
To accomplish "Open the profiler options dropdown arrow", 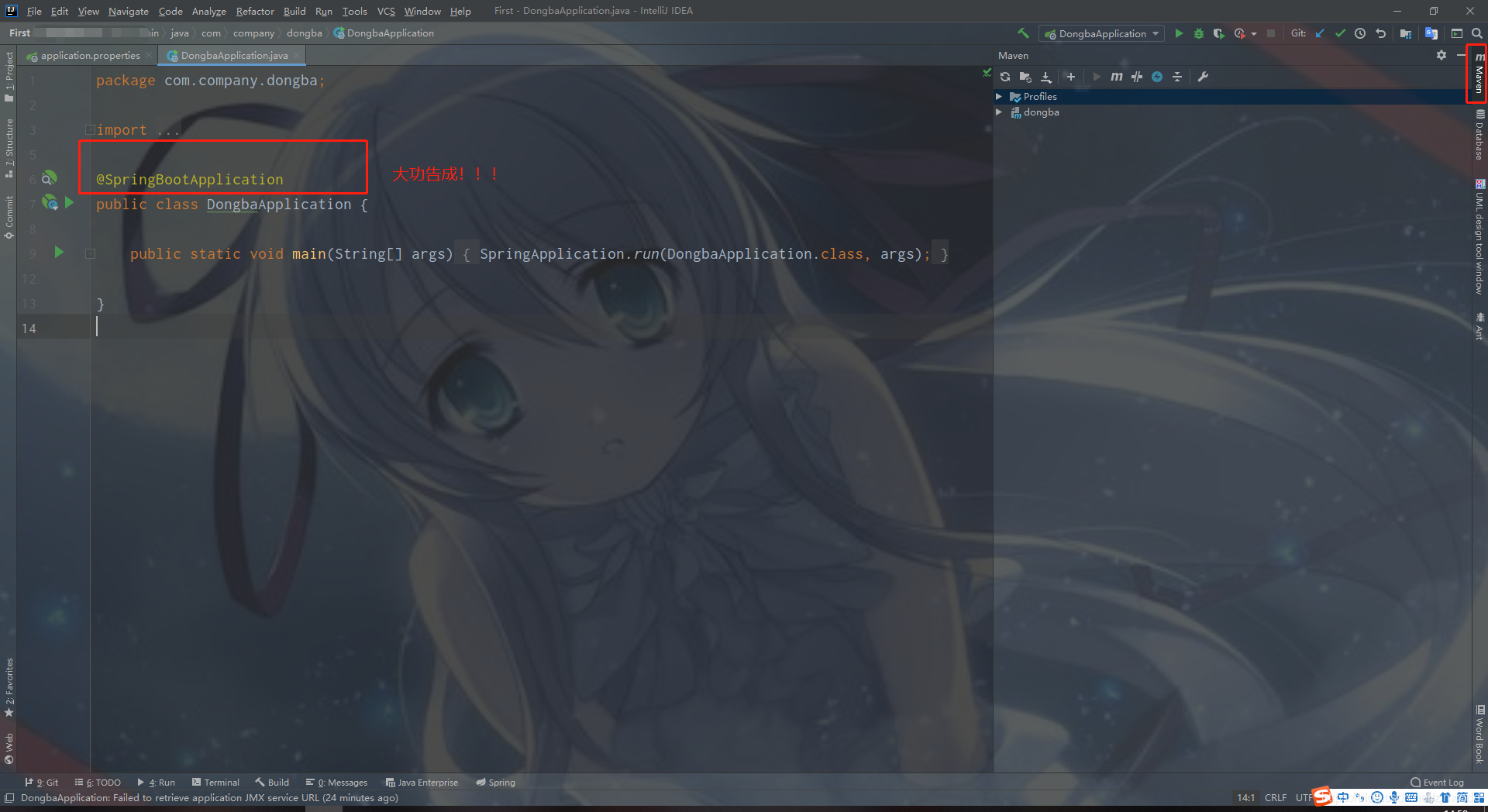I will coord(1253,34).
